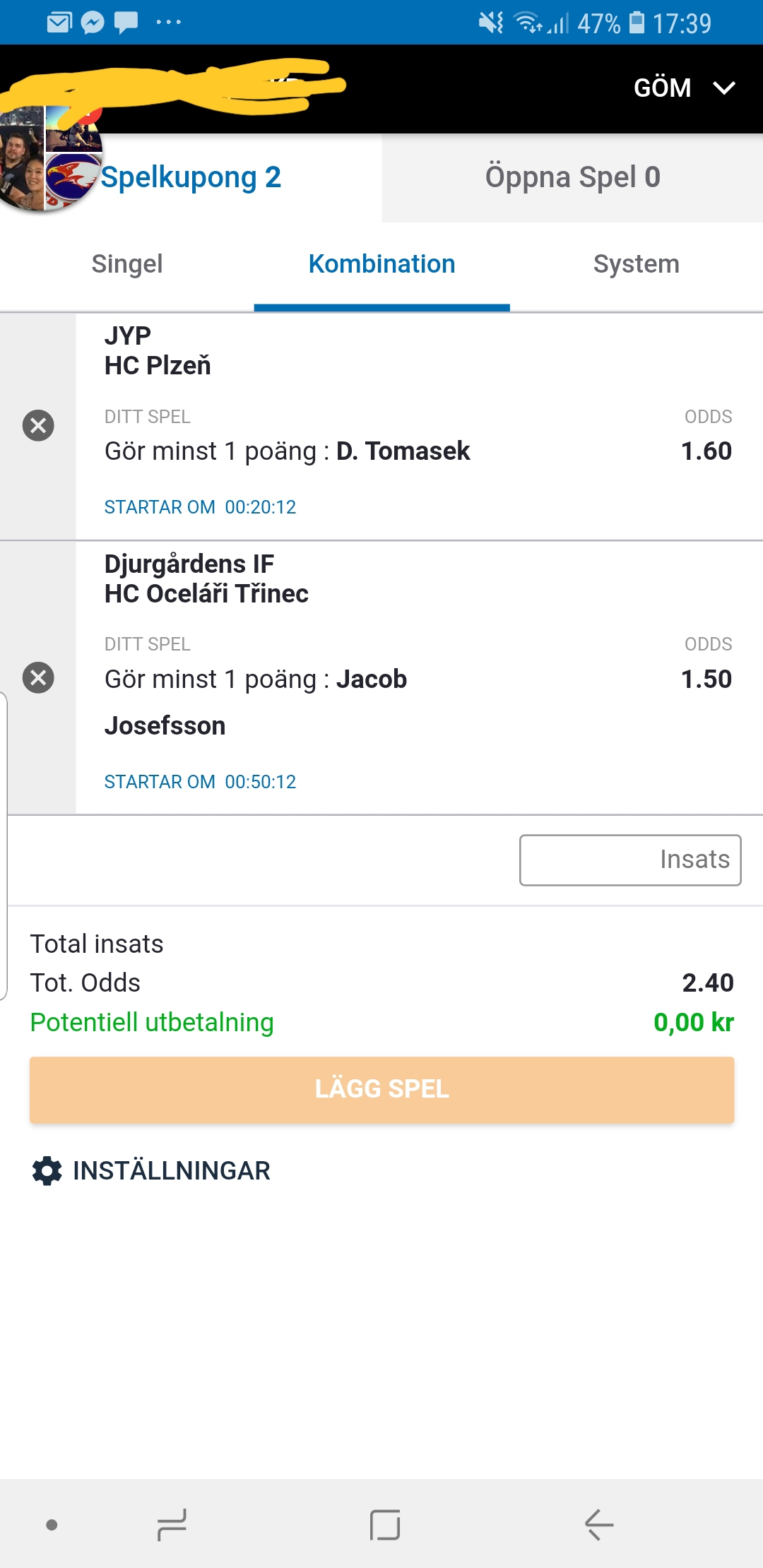Collapse the betslip with GÖM chevron

click(724, 88)
